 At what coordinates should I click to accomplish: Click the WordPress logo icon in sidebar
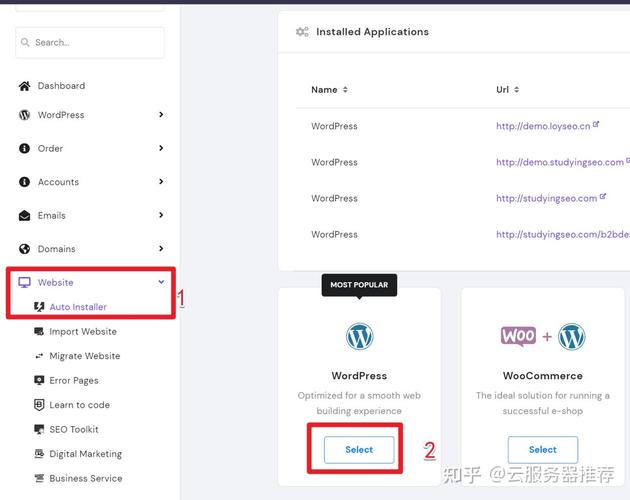(25, 115)
